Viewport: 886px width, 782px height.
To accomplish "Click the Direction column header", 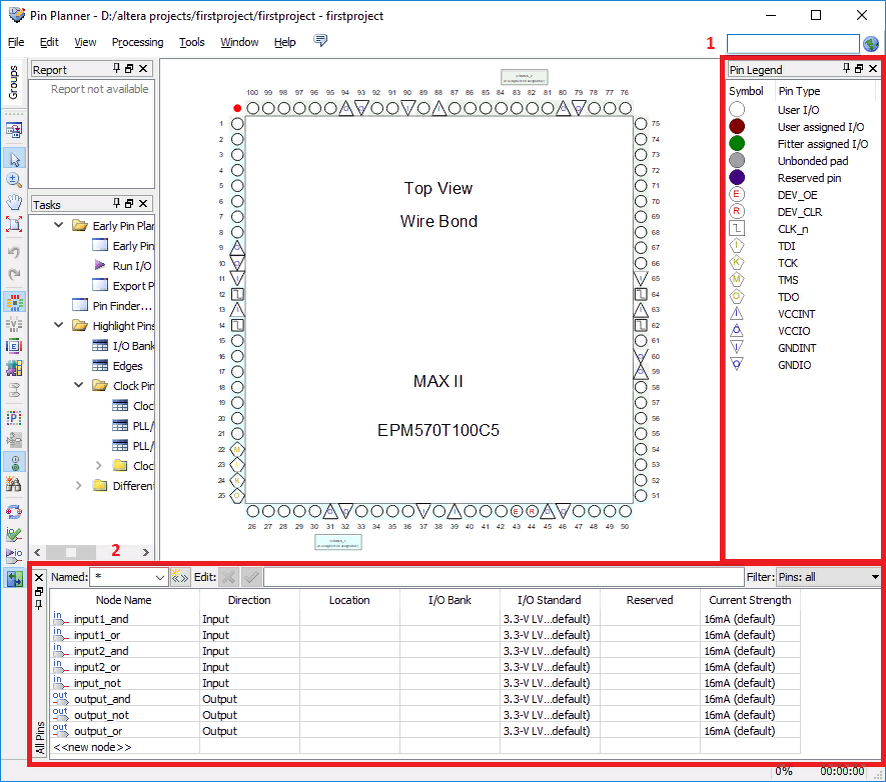I will pyautogui.click(x=249, y=600).
